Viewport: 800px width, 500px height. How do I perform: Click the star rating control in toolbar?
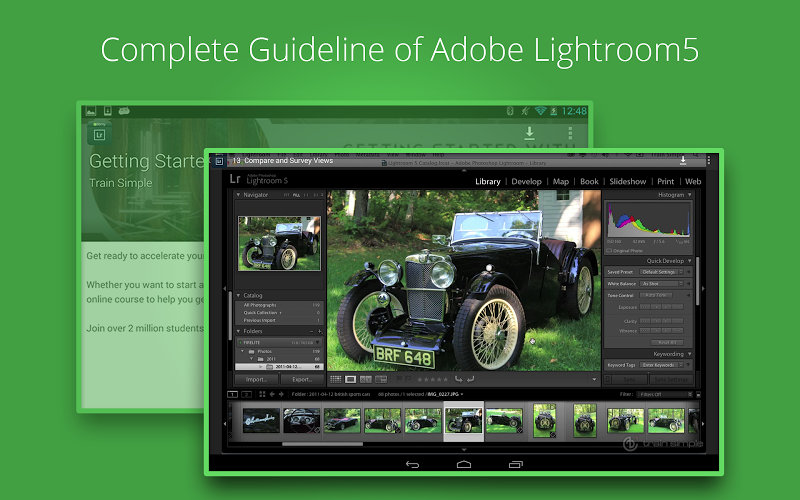point(432,379)
